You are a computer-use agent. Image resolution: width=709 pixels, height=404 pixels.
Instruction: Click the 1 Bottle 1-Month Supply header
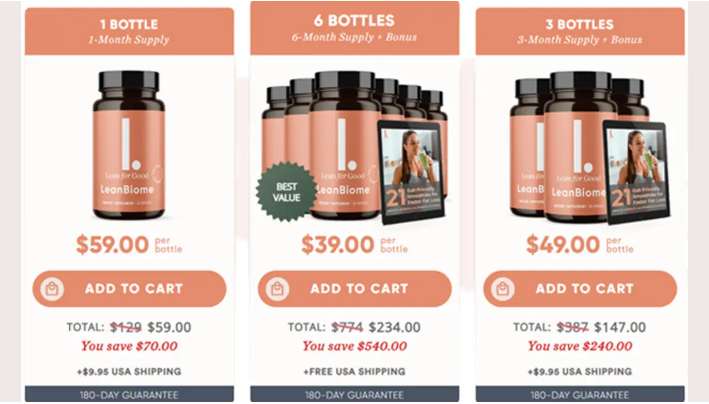129,31
